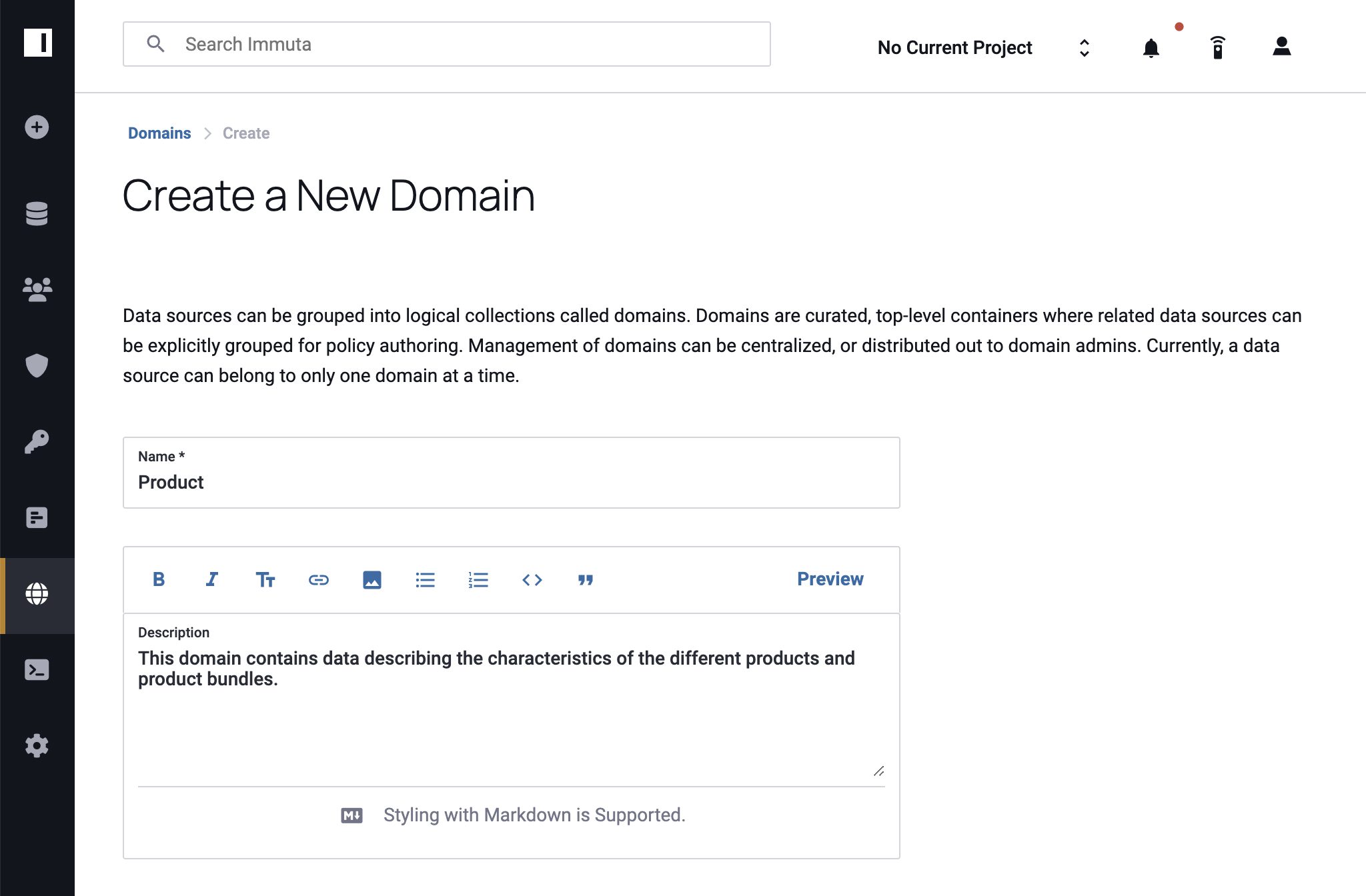Click the Name field containing Product
The image size is (1366, 896).
(x=512, y=473)
